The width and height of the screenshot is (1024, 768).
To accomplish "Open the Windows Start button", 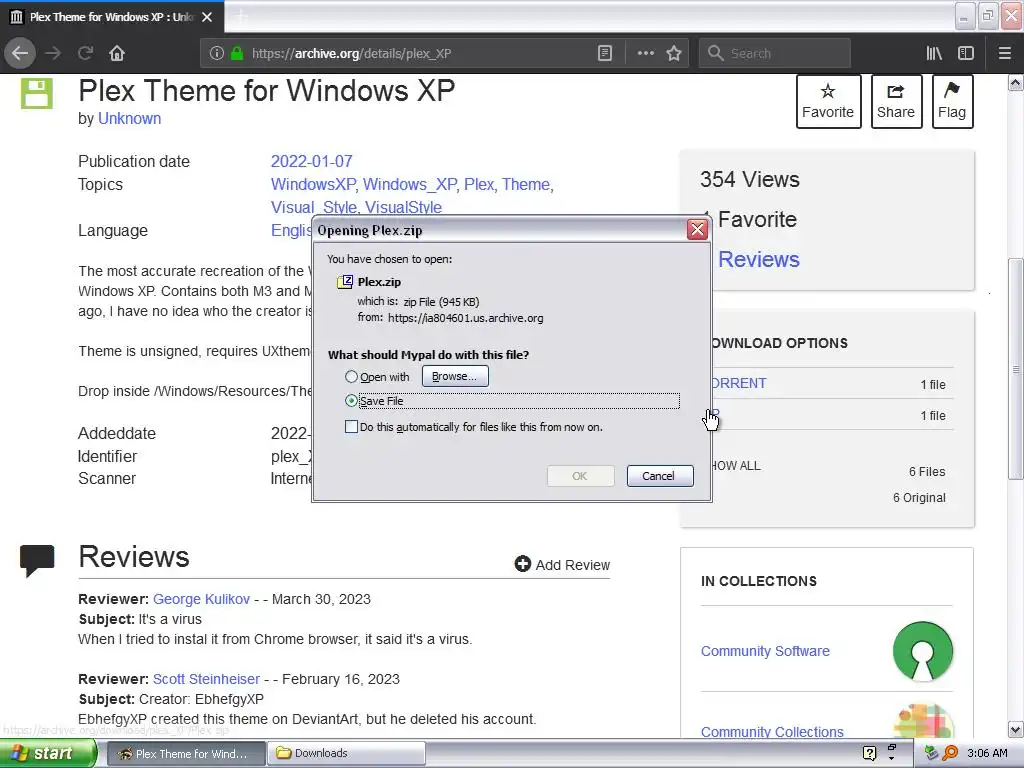I will tap(48, 754).
